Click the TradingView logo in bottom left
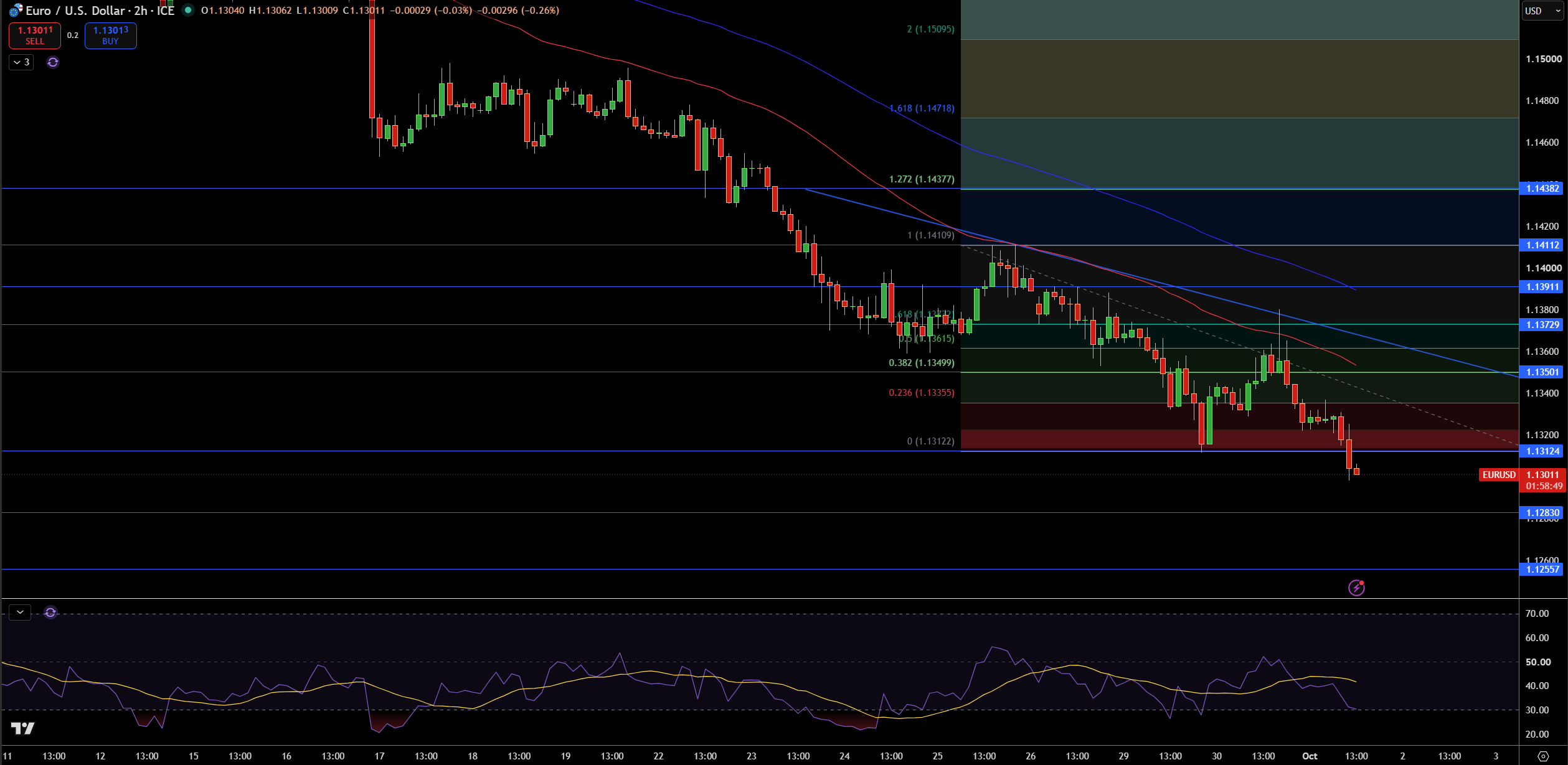Image resolution: width=1568 pixels, height=765 pixels. point(23,728)
